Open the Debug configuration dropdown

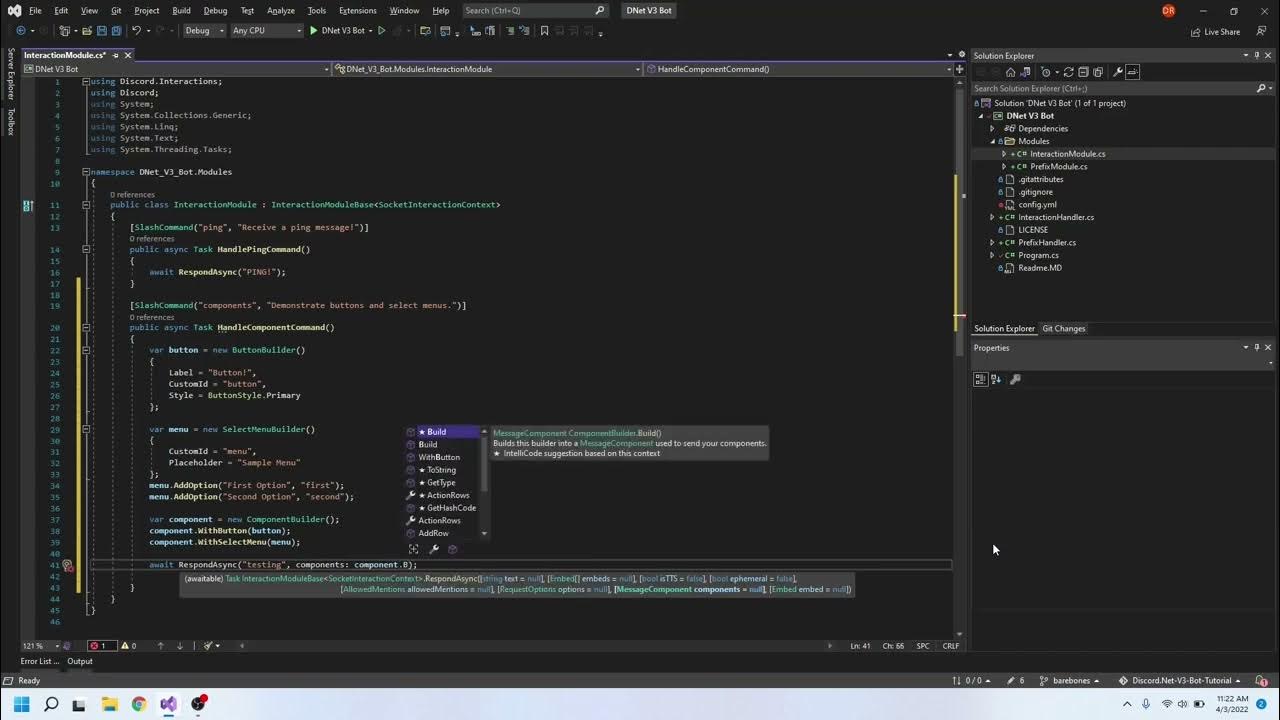205,31
